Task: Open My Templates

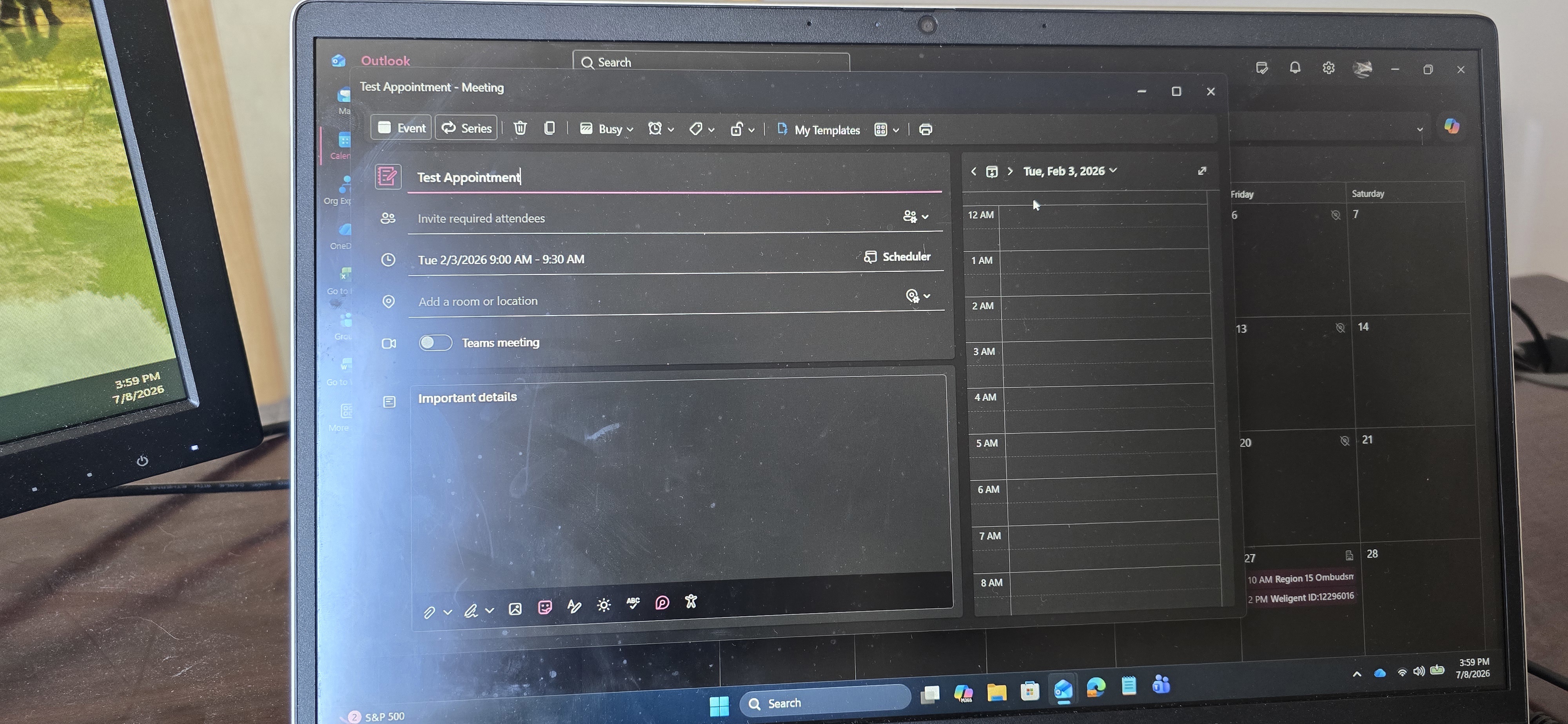Action: coord(819,130)
